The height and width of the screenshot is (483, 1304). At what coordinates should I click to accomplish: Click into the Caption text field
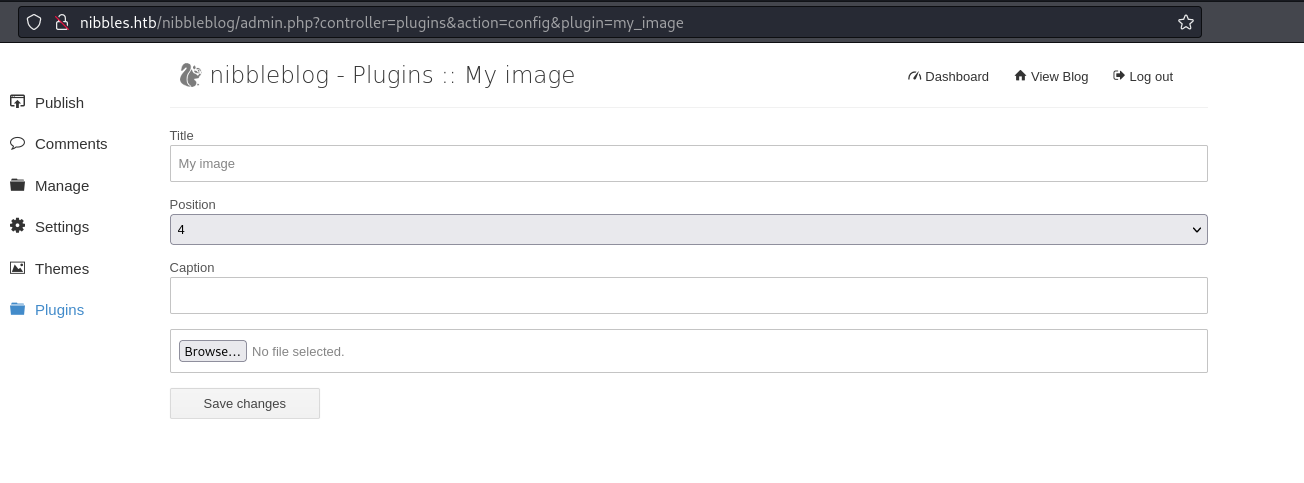[688, 295]
